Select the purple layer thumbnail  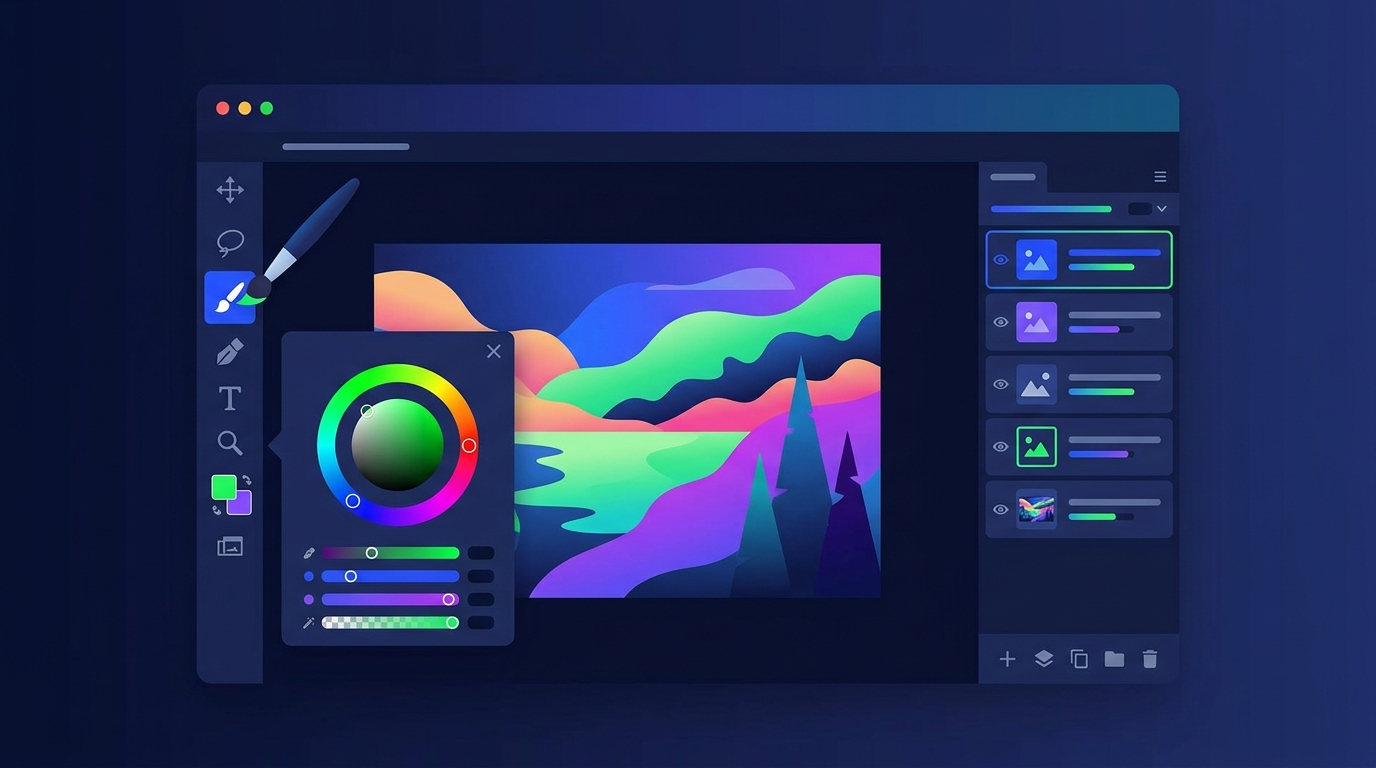click(1037, 322)
